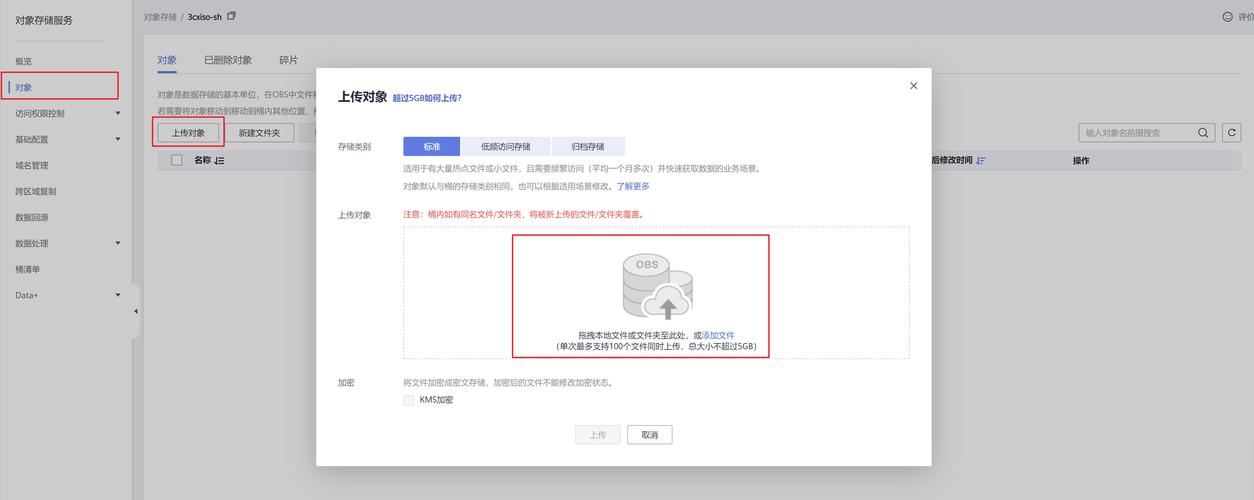Click the 上传 button in dialog
Screen dimensions: 1254x500
pos(597,435)
